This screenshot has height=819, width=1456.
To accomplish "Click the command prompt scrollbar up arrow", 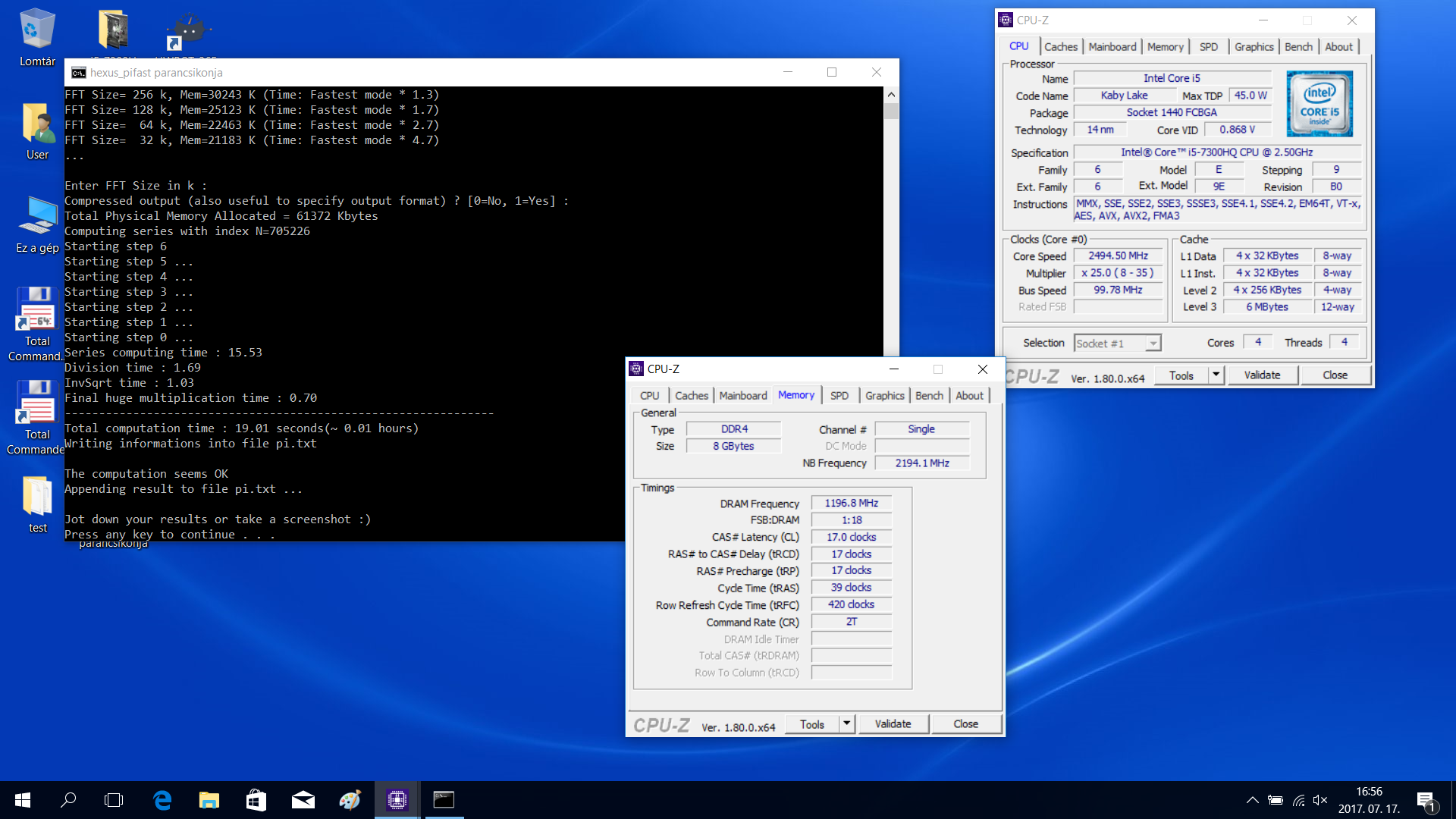I will pyautogui.click(x=891, y=94).
